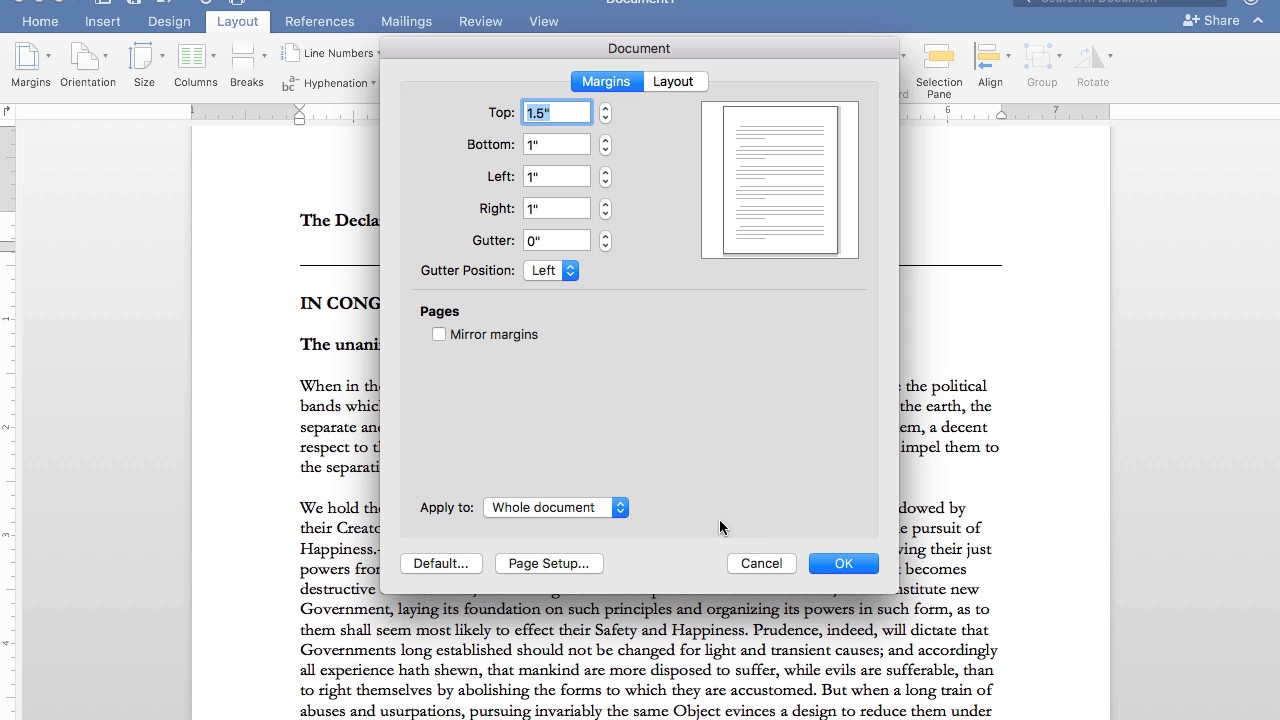Screen dimensions: 1280x720
Task: Switch to the References ribbon tab
Action: click(319, 21)
